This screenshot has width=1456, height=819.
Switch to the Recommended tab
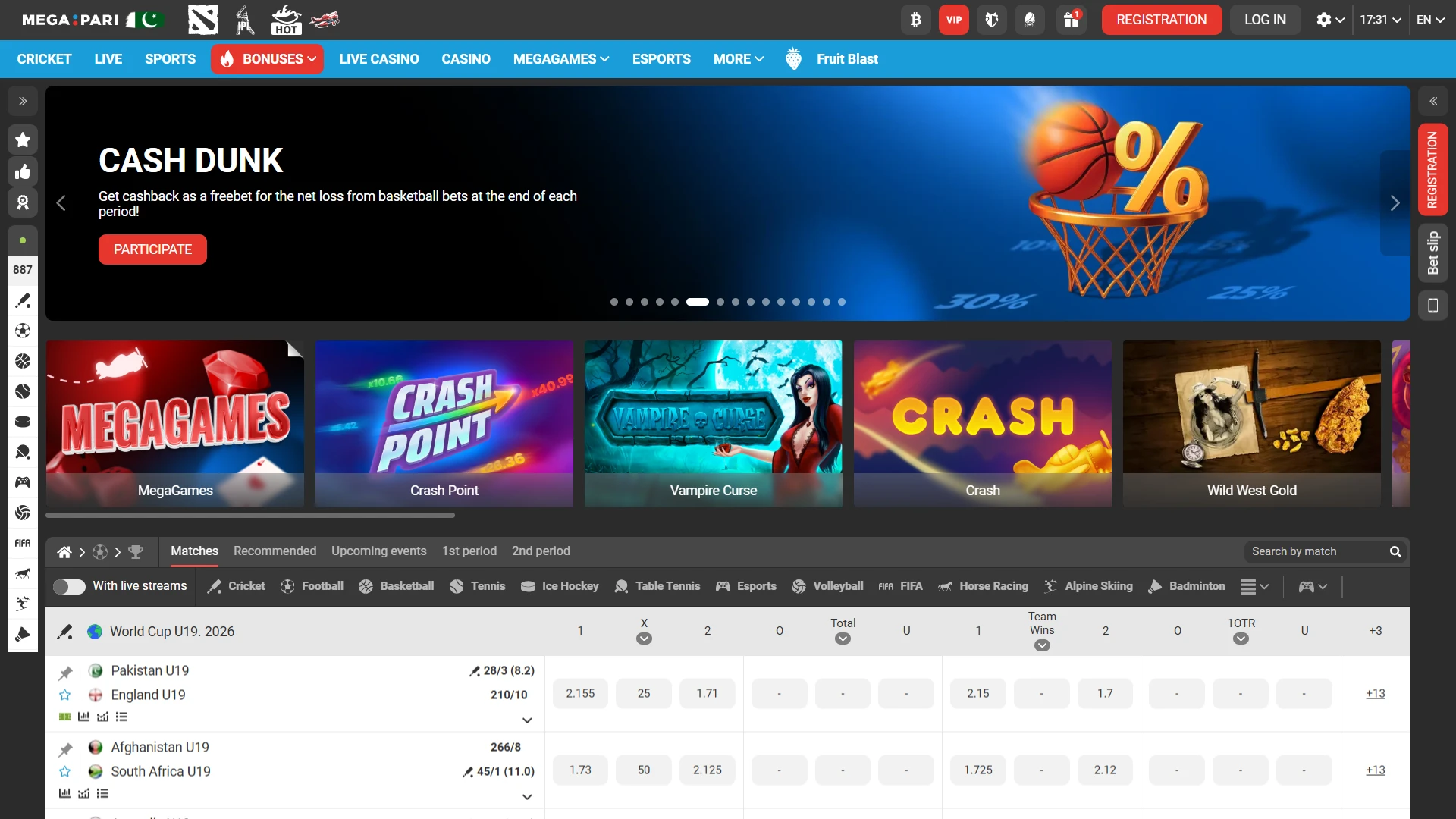275,551
